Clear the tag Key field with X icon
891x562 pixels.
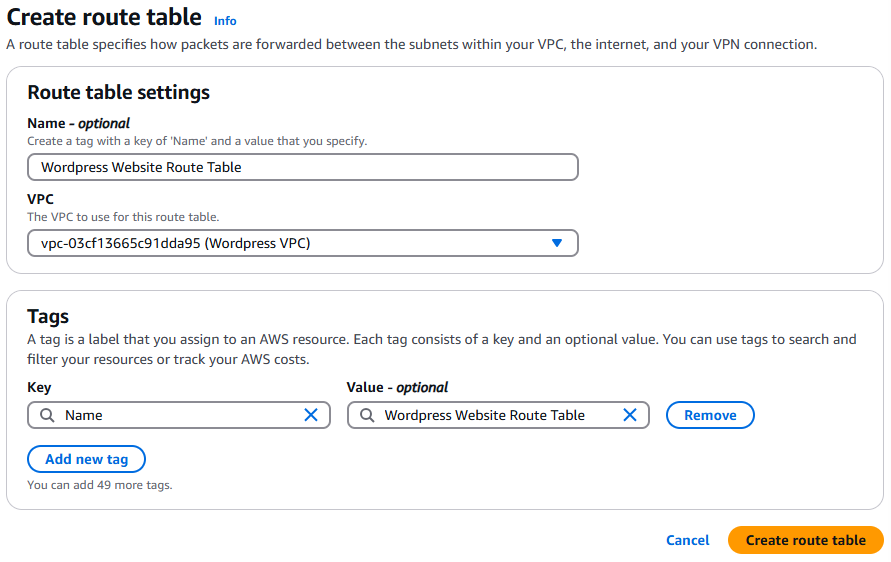click(311, 415)
